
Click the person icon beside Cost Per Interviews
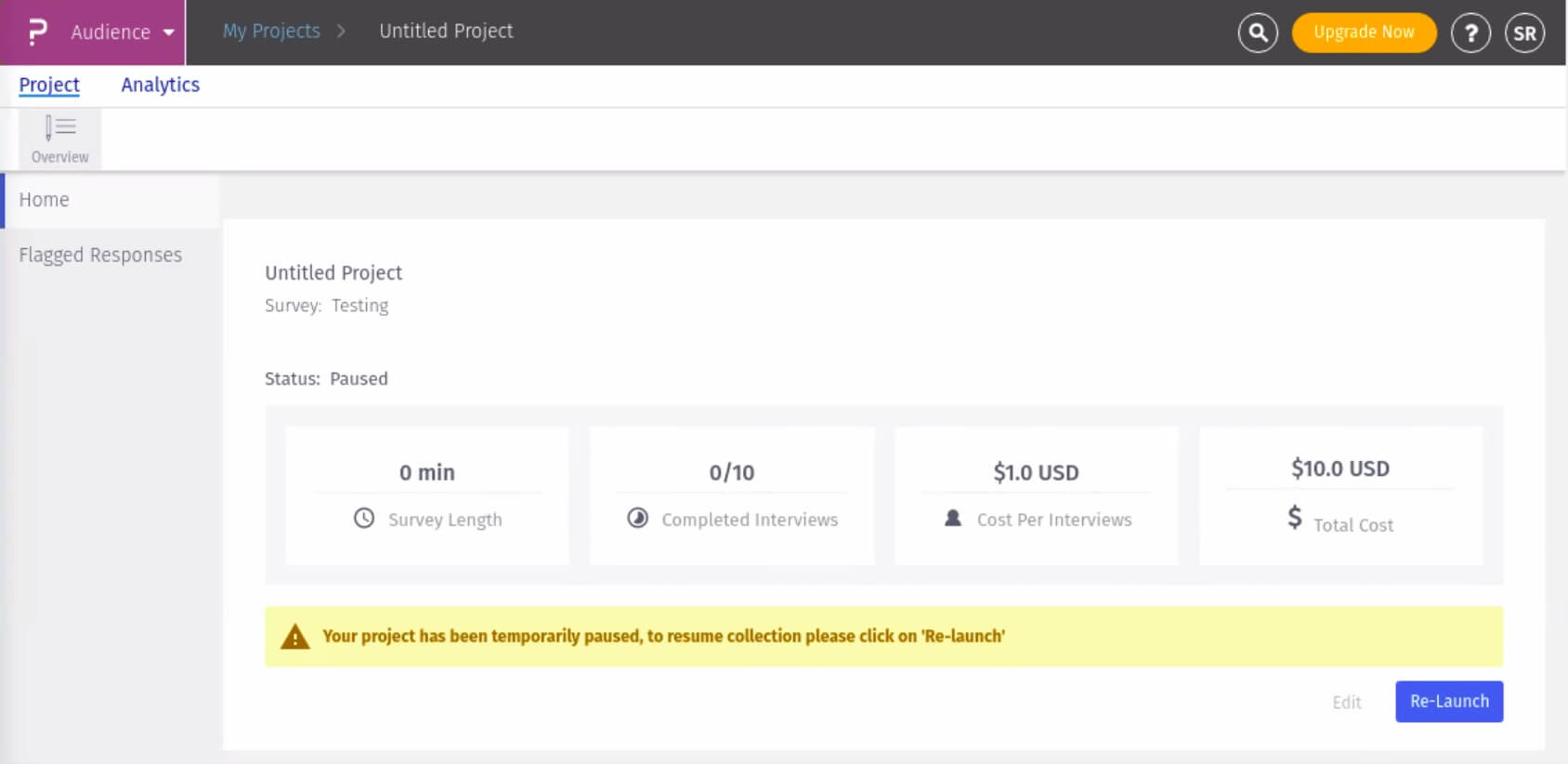click(x=953, y=519)
